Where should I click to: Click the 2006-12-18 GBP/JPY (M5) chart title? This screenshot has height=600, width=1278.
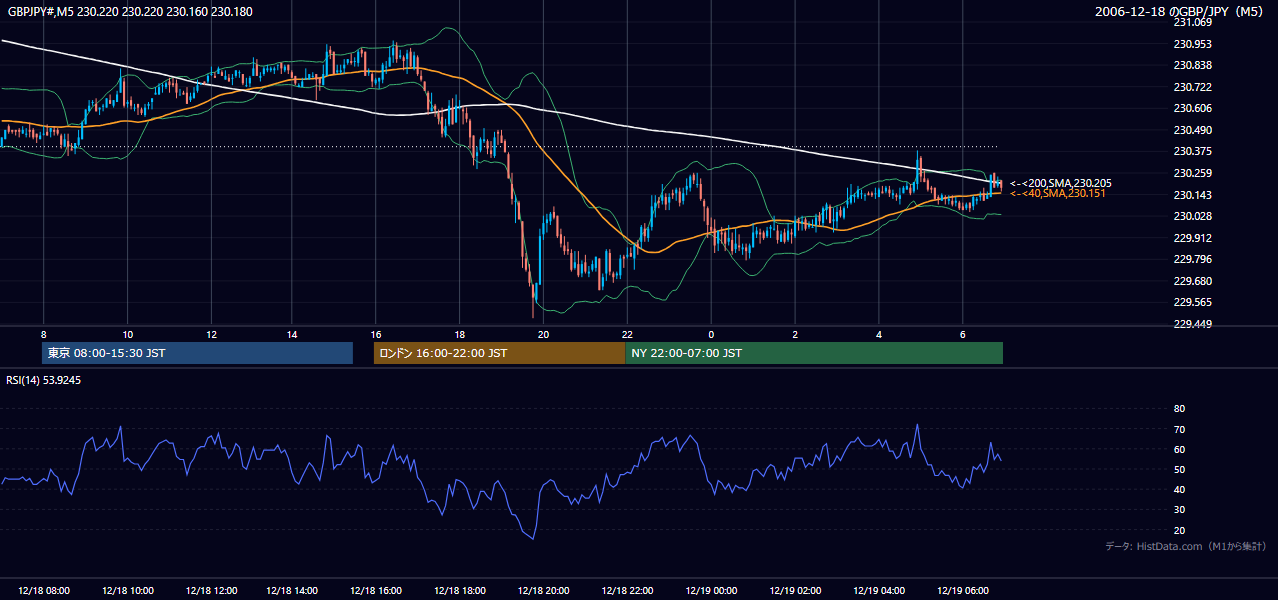(x=1180, y=11)
